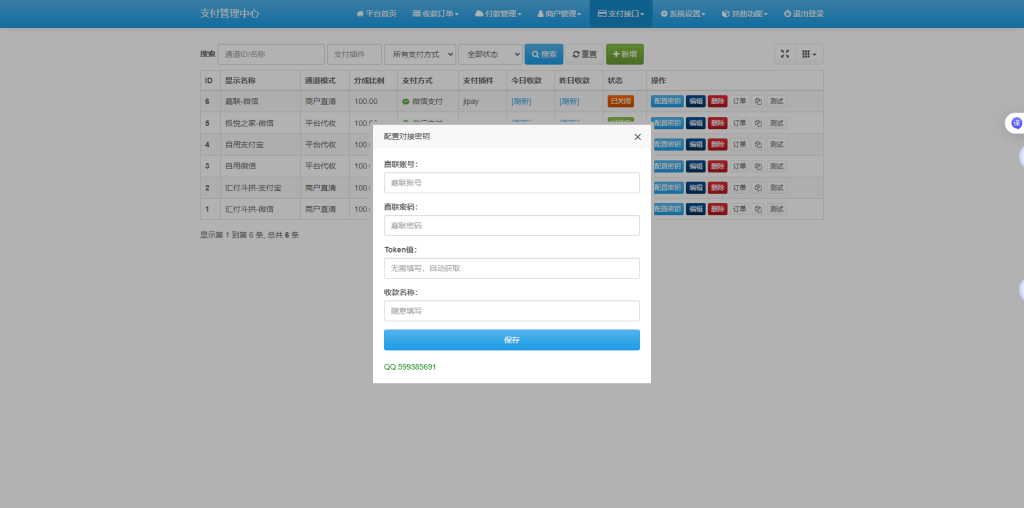Click into the Token值 field
Viewport: 1024px width, 508px height.
[511, 268]
